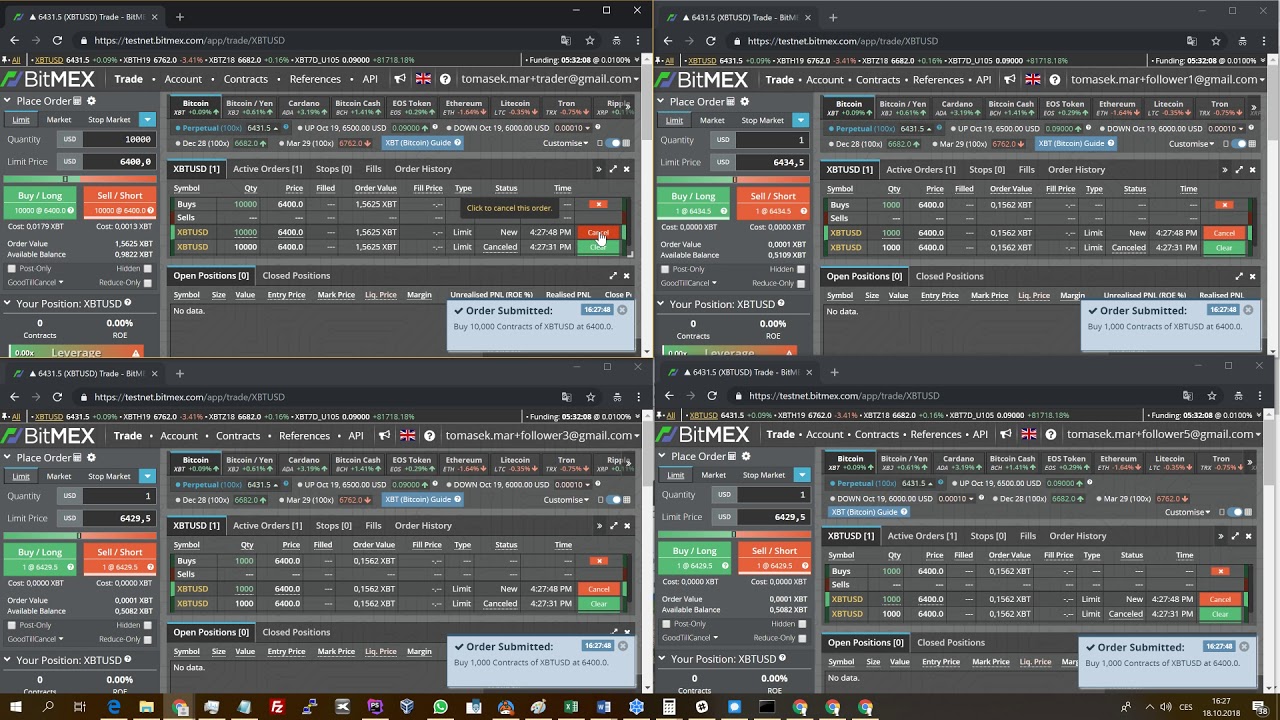Screen dimensions: 1280x720
Task: Toggle the Customise switch in follower3 window
Action: coord(613,499)
